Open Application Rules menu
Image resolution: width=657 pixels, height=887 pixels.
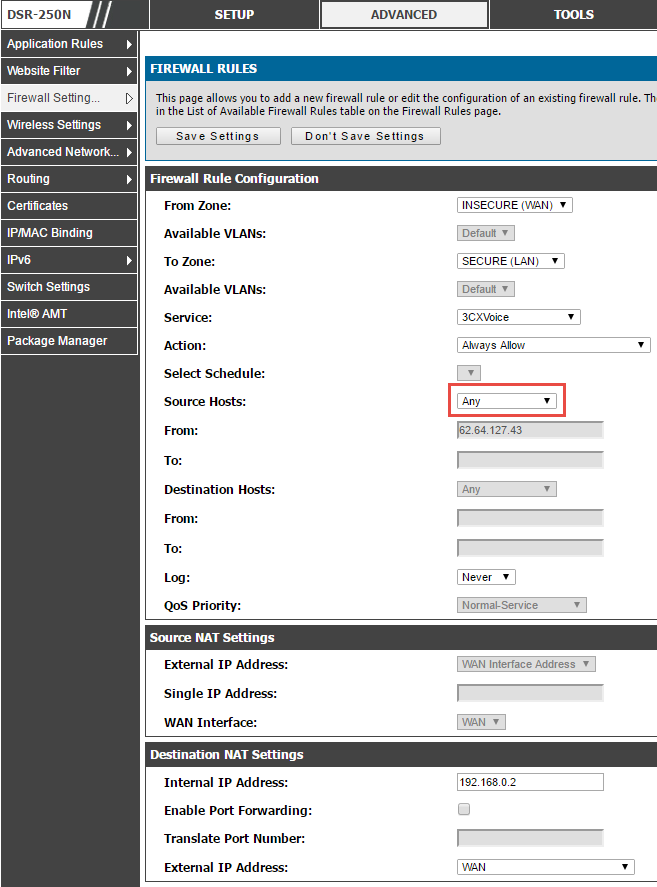(x=69, y=44)
